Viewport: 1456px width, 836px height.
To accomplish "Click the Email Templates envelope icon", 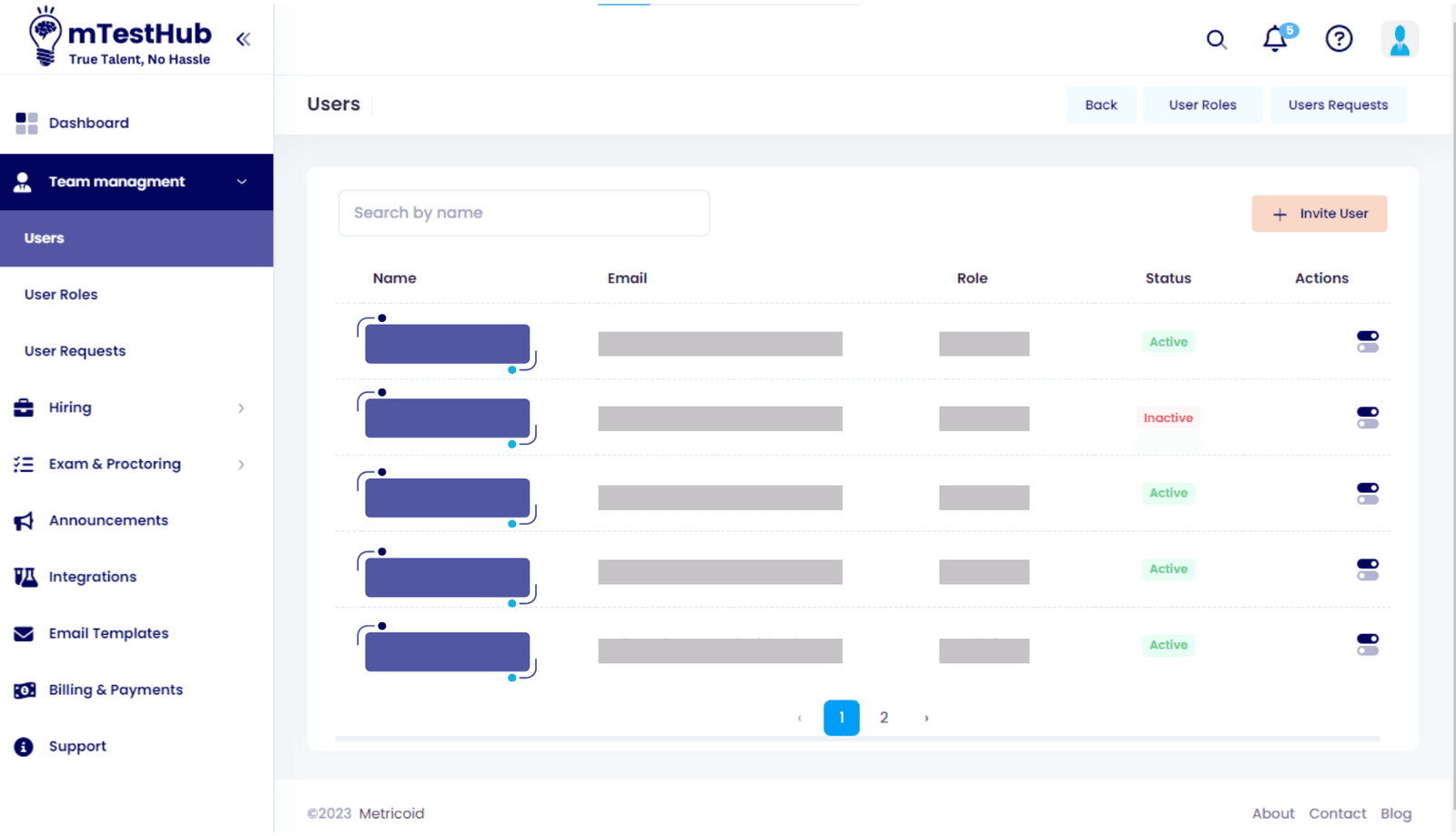I will [24, 633].
